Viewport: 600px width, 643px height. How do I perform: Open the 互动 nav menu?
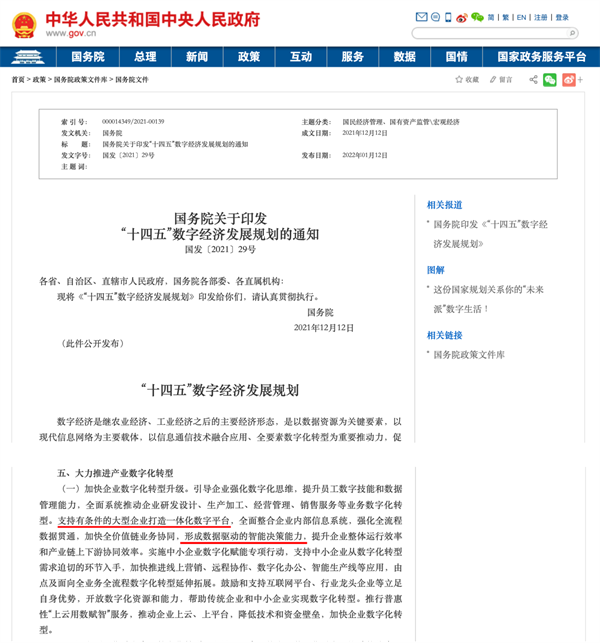301,57
